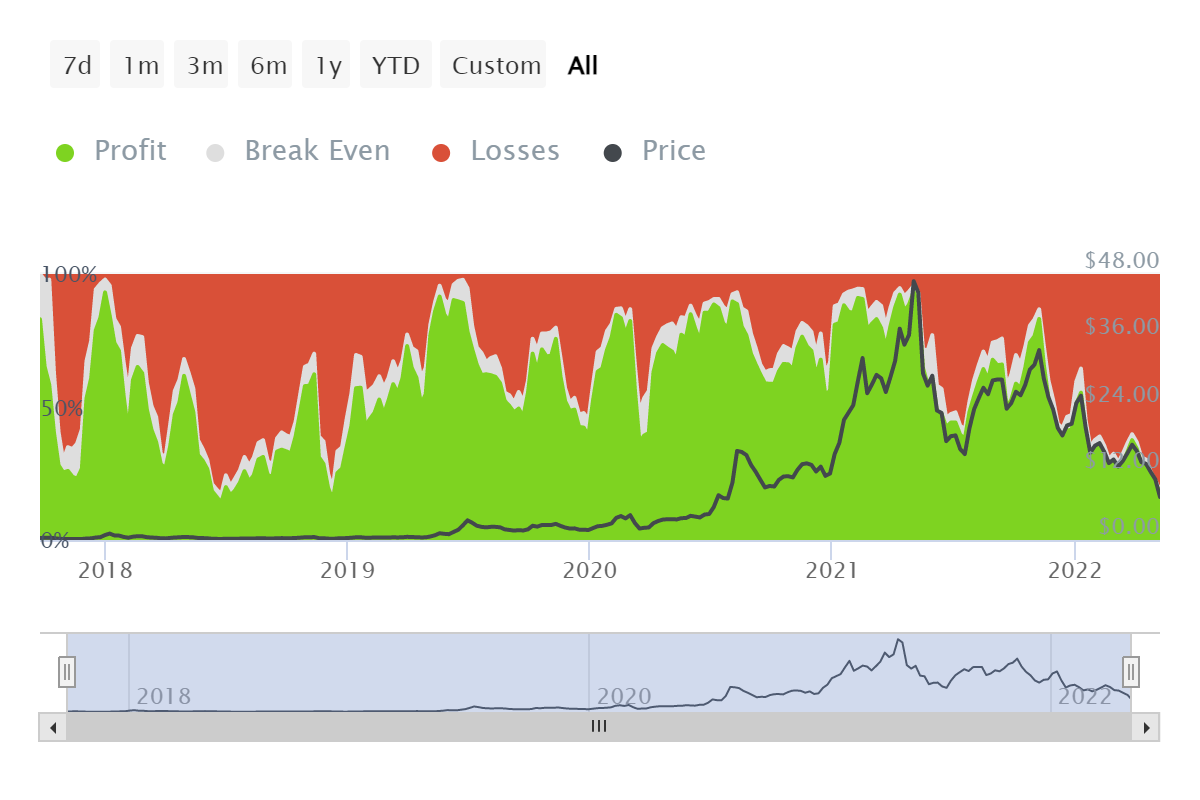Choose the 1y range button
The height and width of the screenshot is (800, 1200).
tap(327, 65)
